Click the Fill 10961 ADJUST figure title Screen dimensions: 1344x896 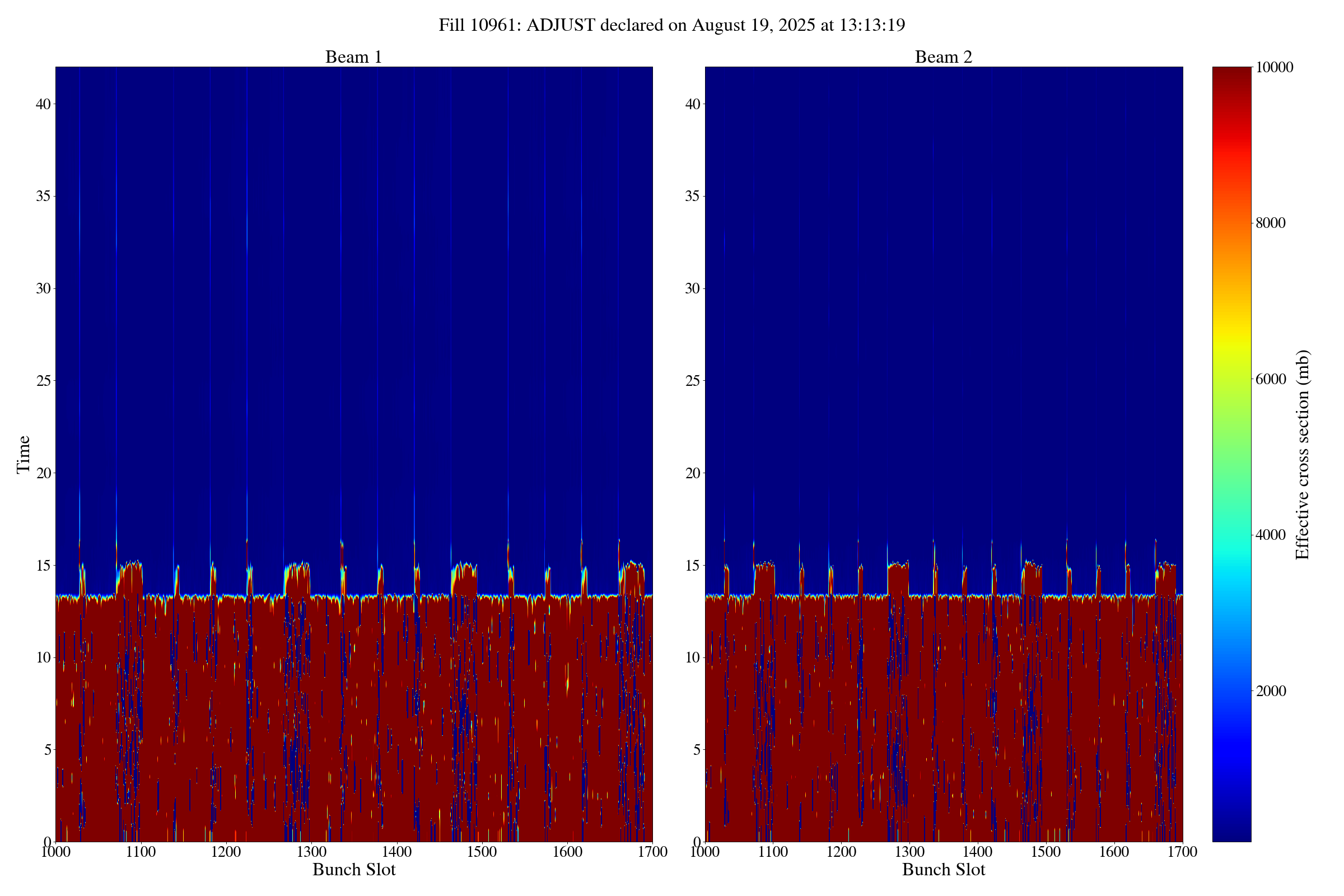pyautogui.click(x=671, y=25)
